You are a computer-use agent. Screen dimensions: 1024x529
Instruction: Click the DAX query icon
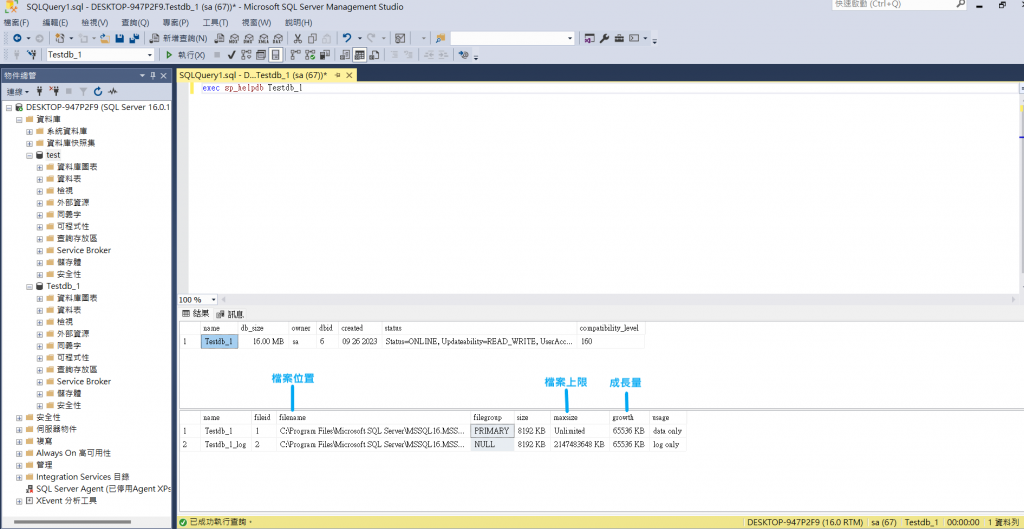278,39
